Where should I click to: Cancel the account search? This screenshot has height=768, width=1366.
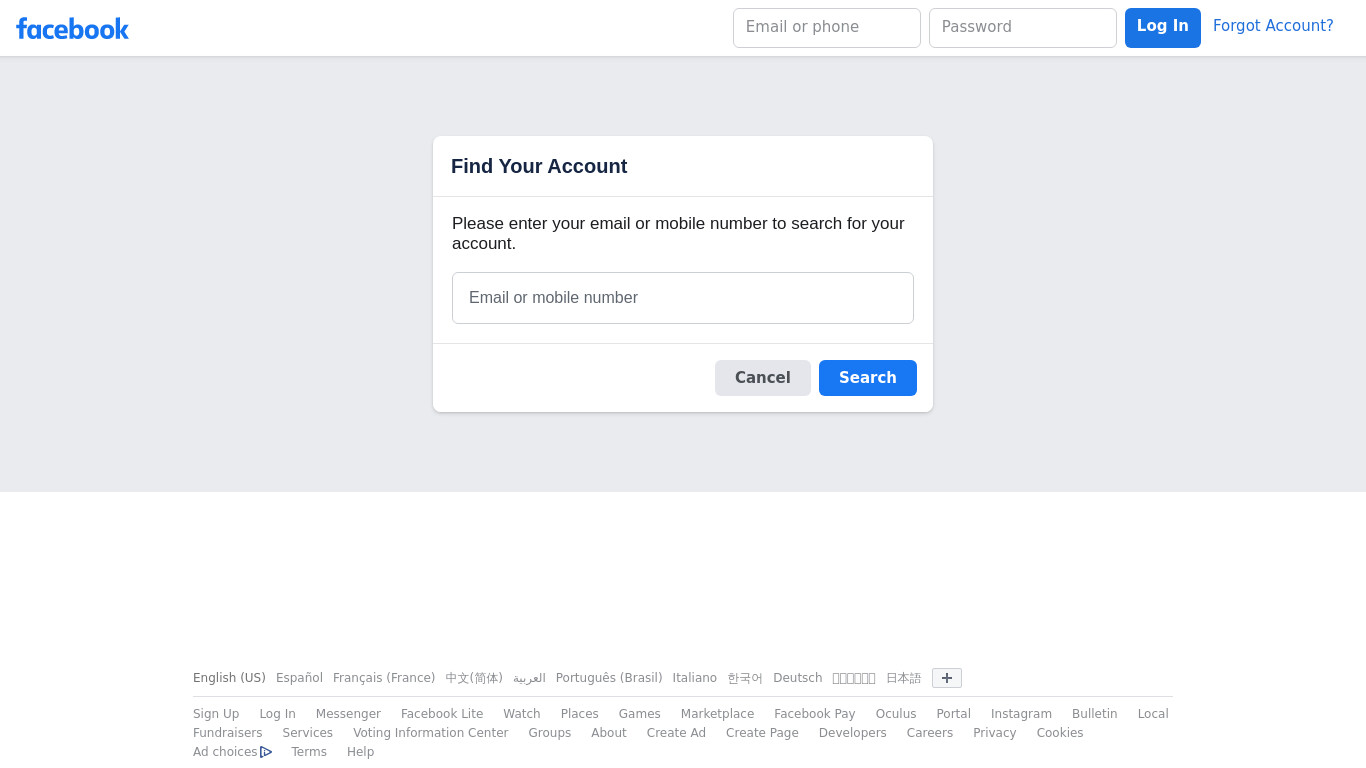coord(763,378)
